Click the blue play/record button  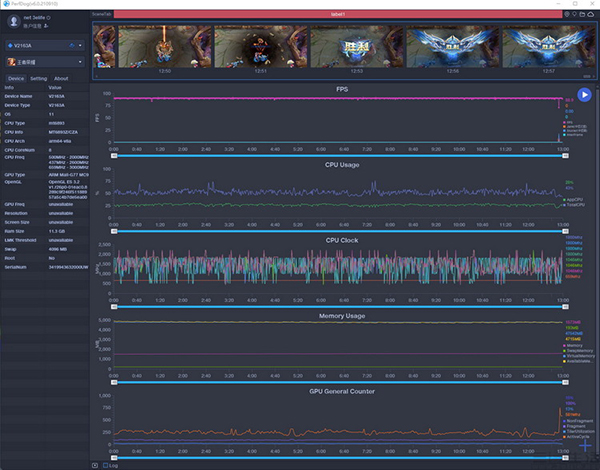click(584, 95)
